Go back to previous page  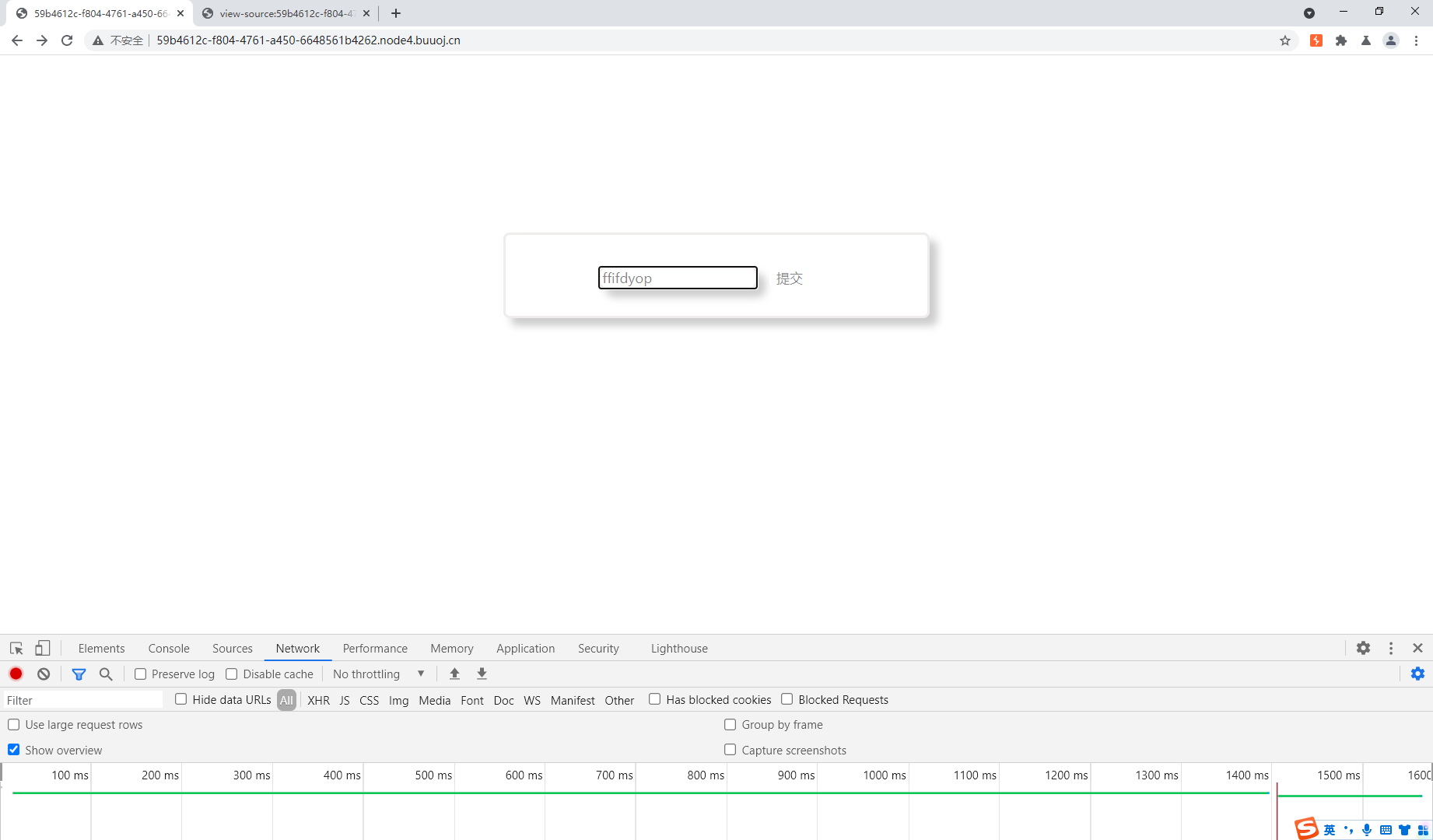(x=17, y=40)
